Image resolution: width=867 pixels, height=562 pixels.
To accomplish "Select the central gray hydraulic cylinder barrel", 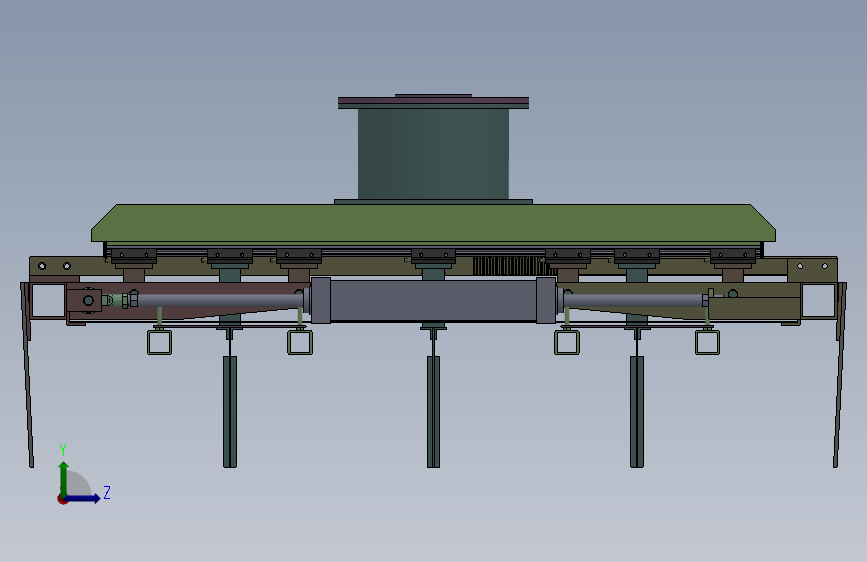I will (x=434, y=300).
